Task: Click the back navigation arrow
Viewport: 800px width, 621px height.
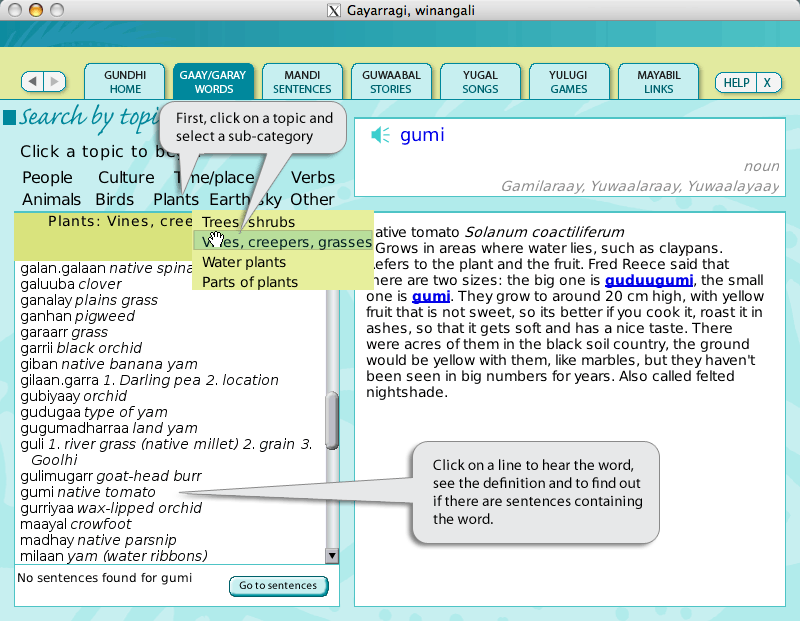Action: point(33,82)
